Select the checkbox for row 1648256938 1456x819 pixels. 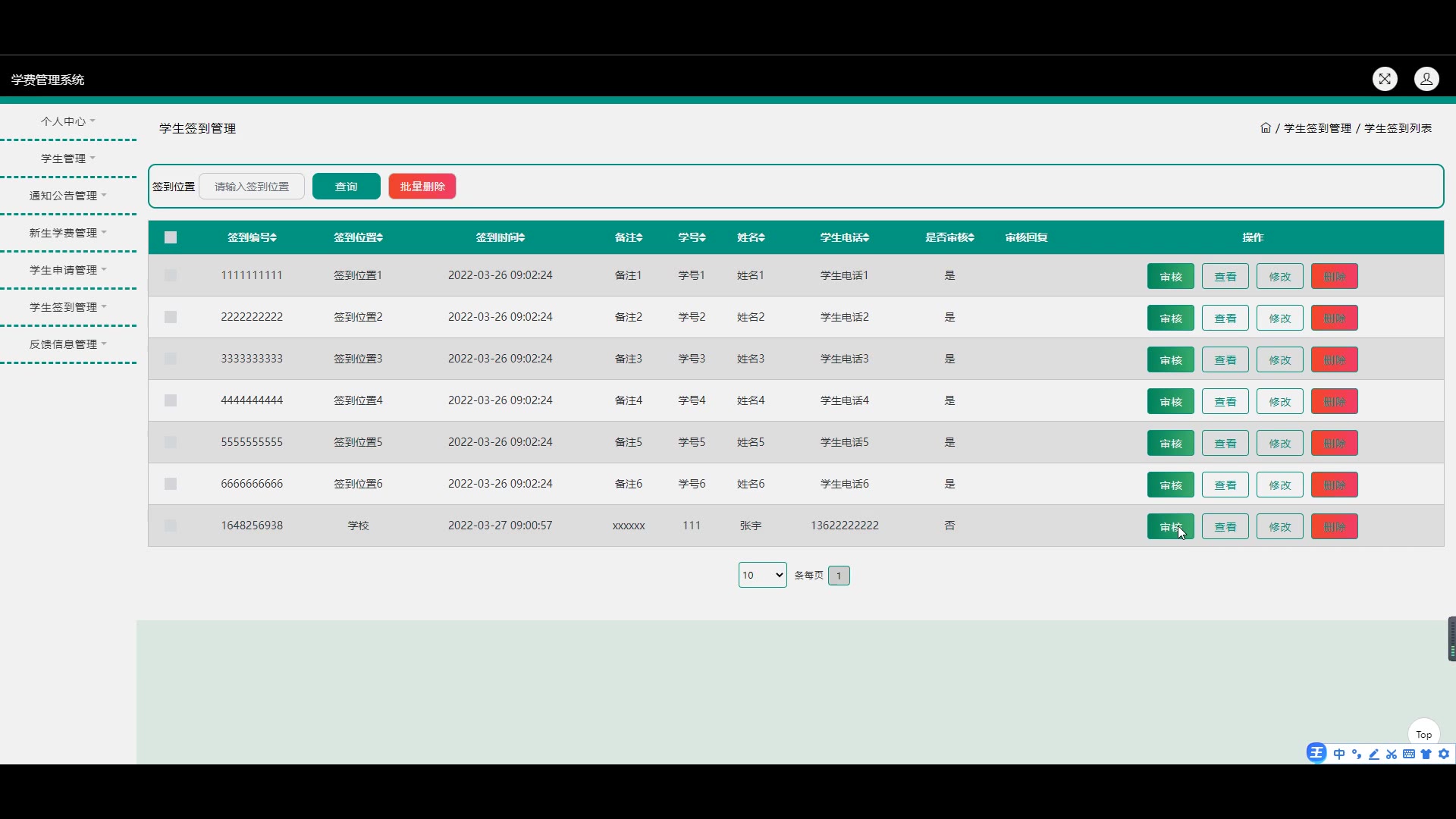tap(171, 526)
